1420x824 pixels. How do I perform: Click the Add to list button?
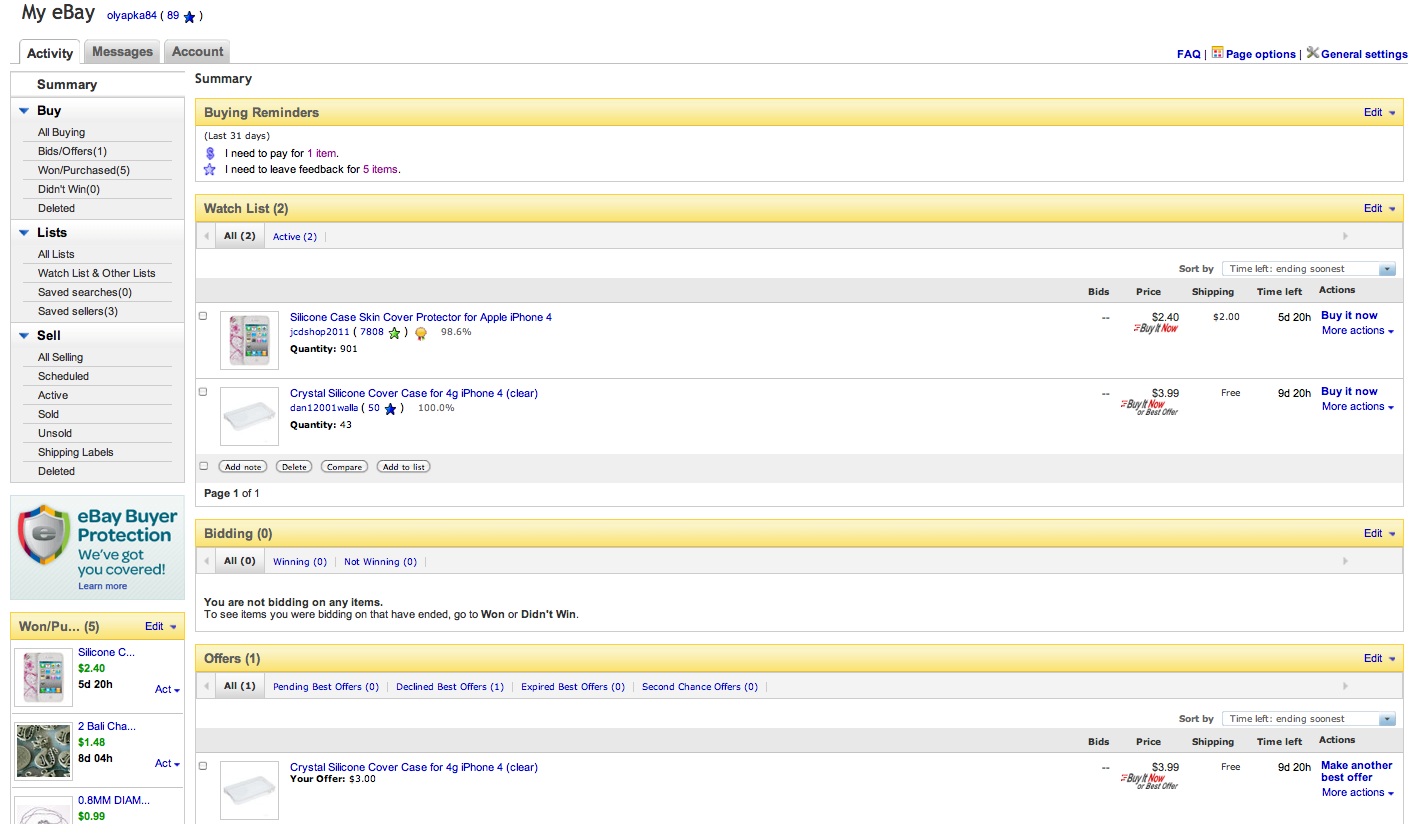click(x=404, y=467)
